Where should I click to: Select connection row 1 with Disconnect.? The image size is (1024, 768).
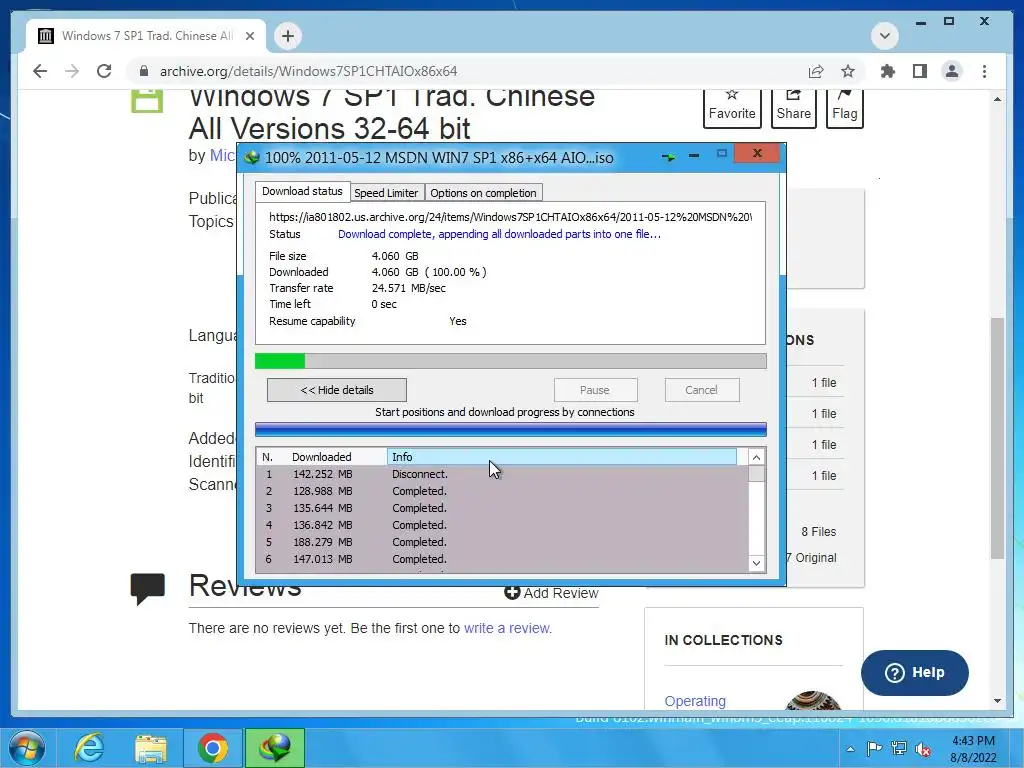point(502,474)
